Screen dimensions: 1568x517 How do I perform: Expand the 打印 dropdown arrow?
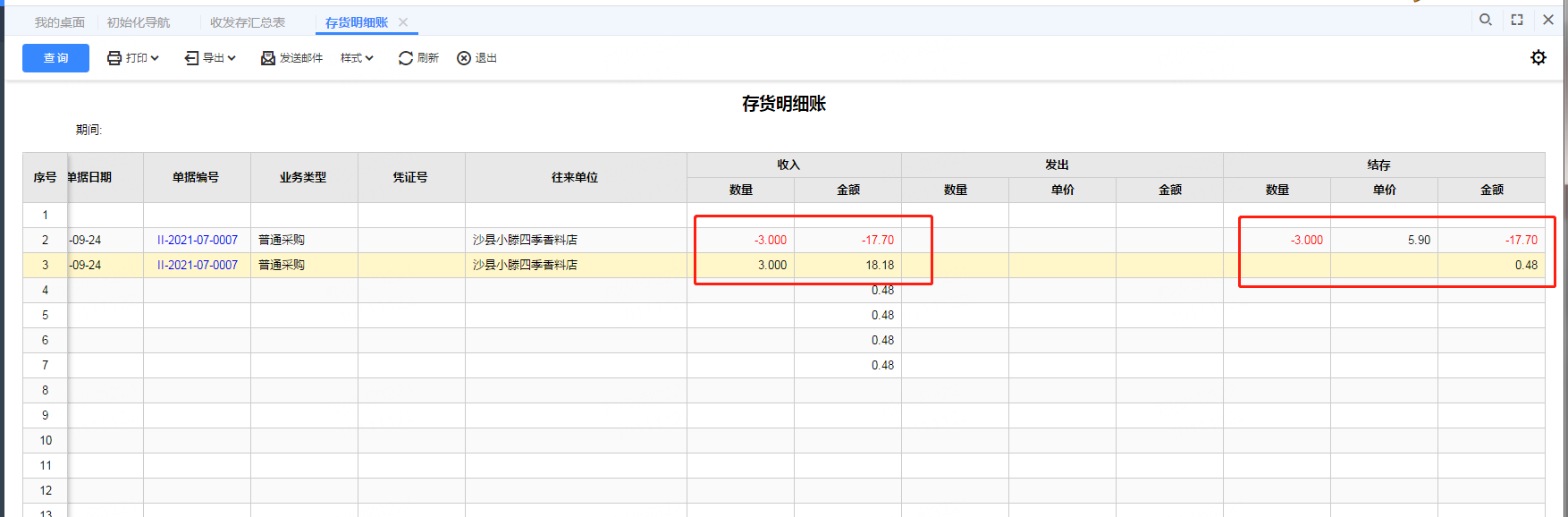(155, 58)
